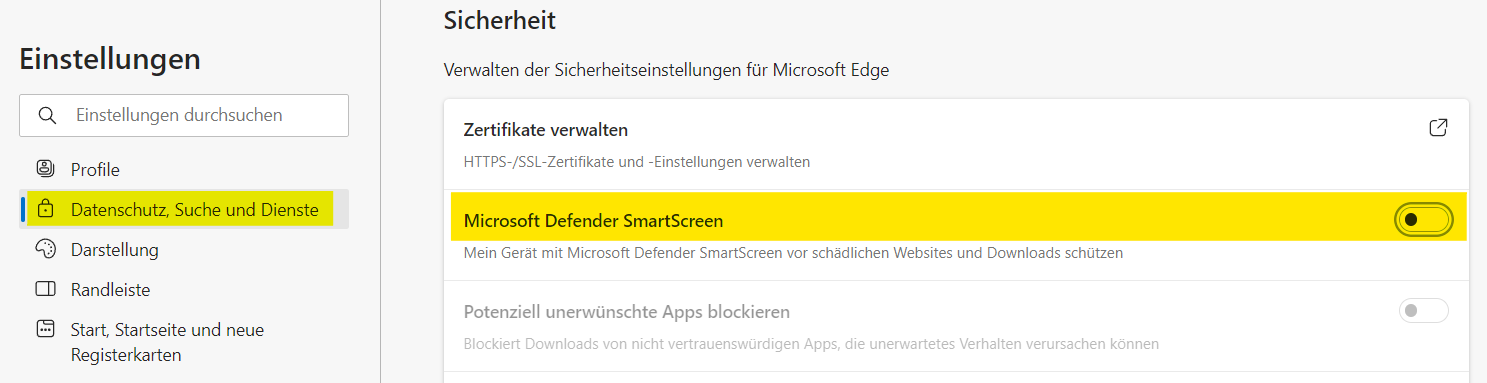Viewport: 1487px width, 383px height.
Task: Open the external link icon for Zertifikate verwalten
Action: (1438, 128)
